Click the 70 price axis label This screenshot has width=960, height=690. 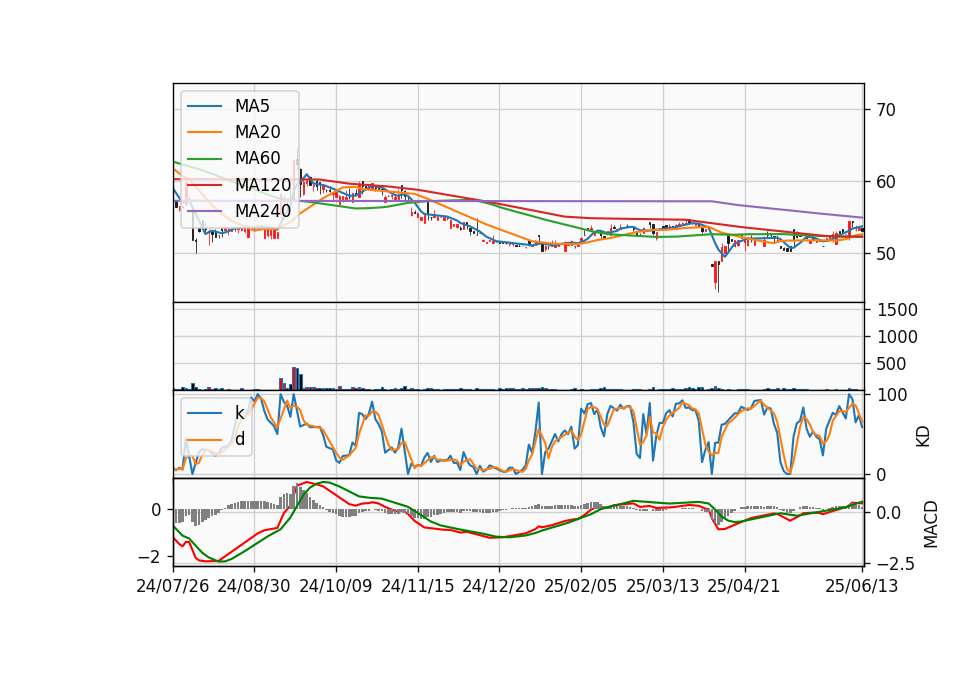[x=885, y=110]
